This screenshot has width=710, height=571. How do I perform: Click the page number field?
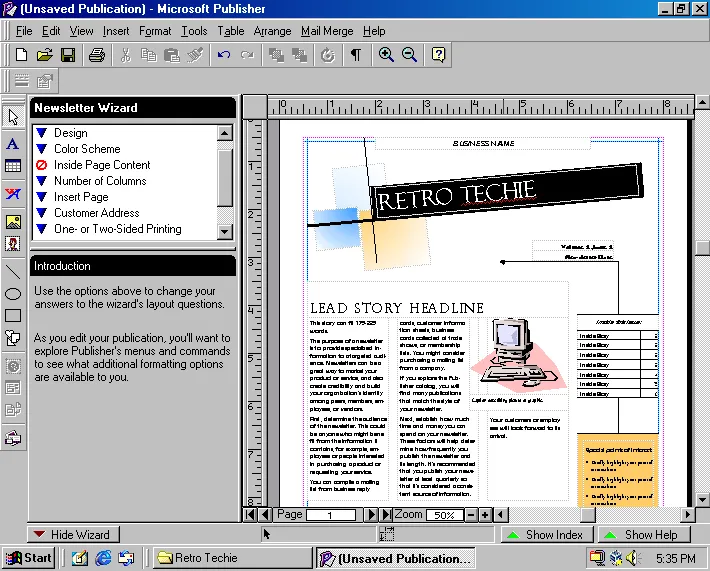(331, 515)
